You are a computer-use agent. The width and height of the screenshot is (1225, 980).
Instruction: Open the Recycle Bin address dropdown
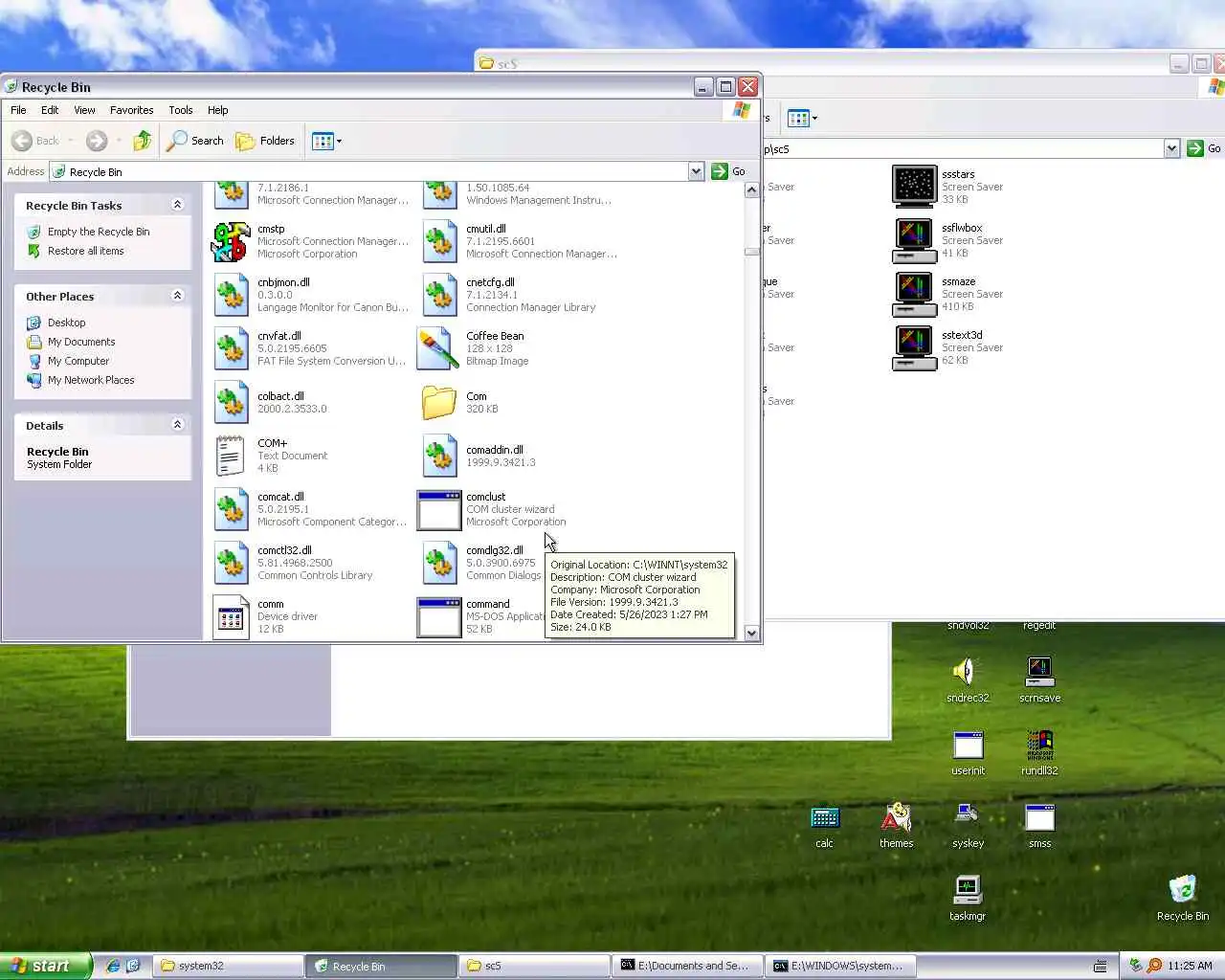click(x=696, y=171)
